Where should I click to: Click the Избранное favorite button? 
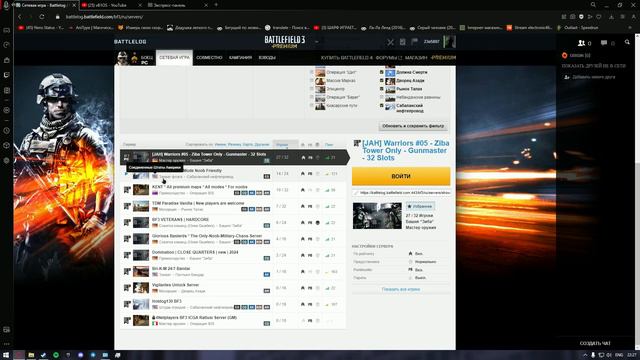pos(420,207)
